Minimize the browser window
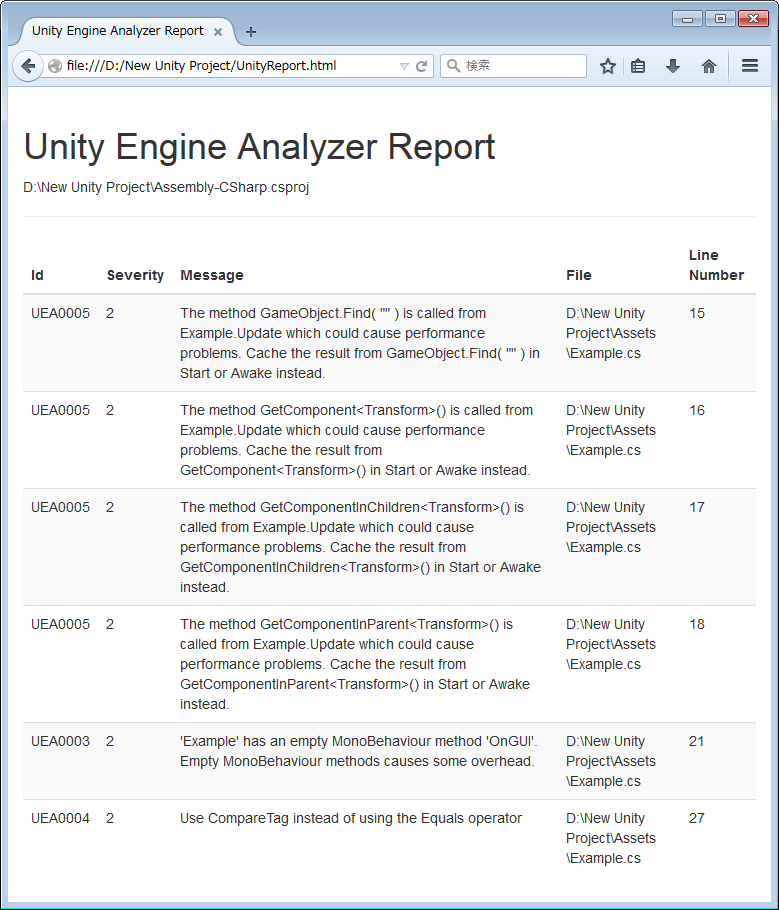The width and height of the screenshot is (779, 910). coord(688,18)
